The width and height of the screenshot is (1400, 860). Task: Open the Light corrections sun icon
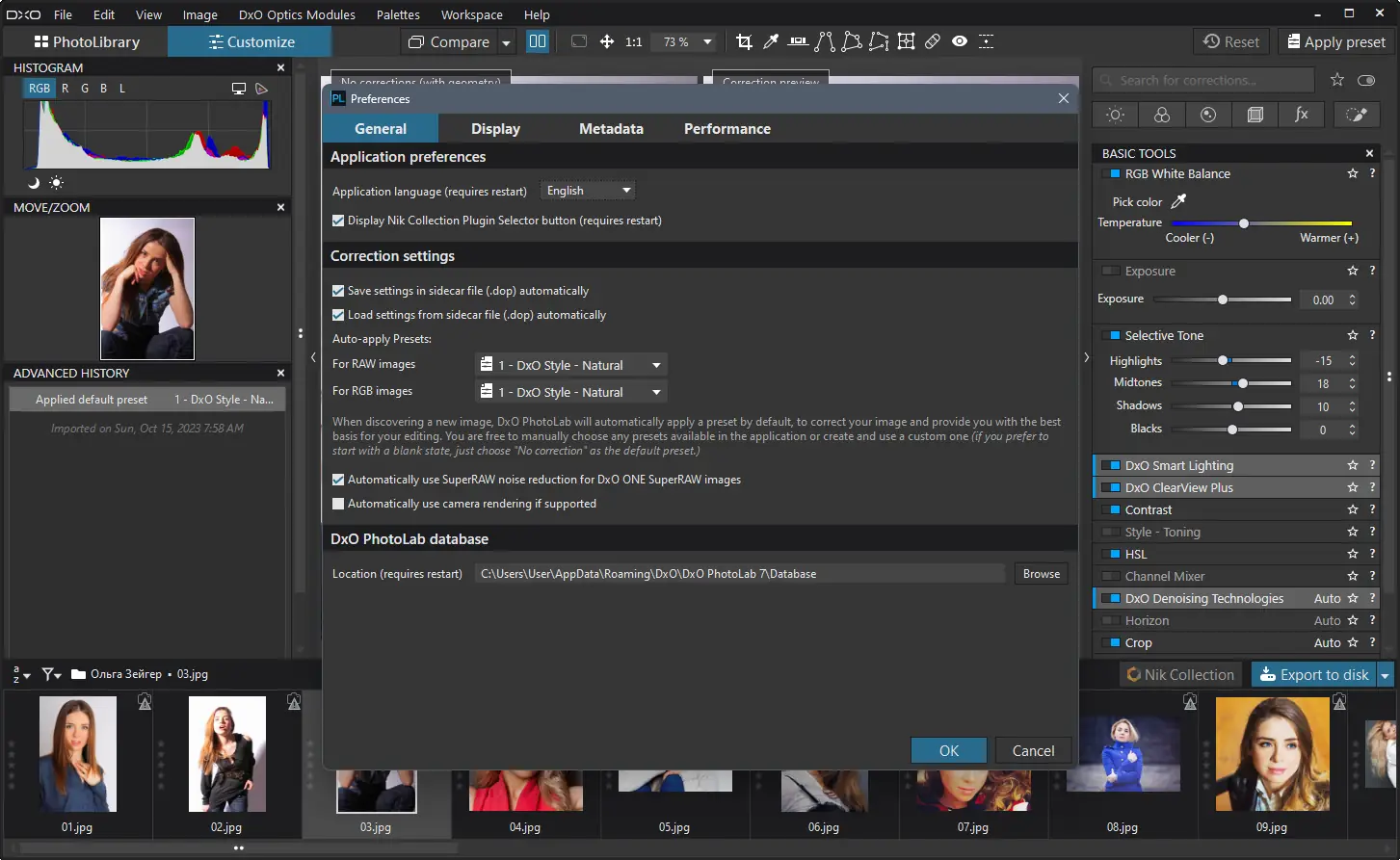(x=1115, y=115)
